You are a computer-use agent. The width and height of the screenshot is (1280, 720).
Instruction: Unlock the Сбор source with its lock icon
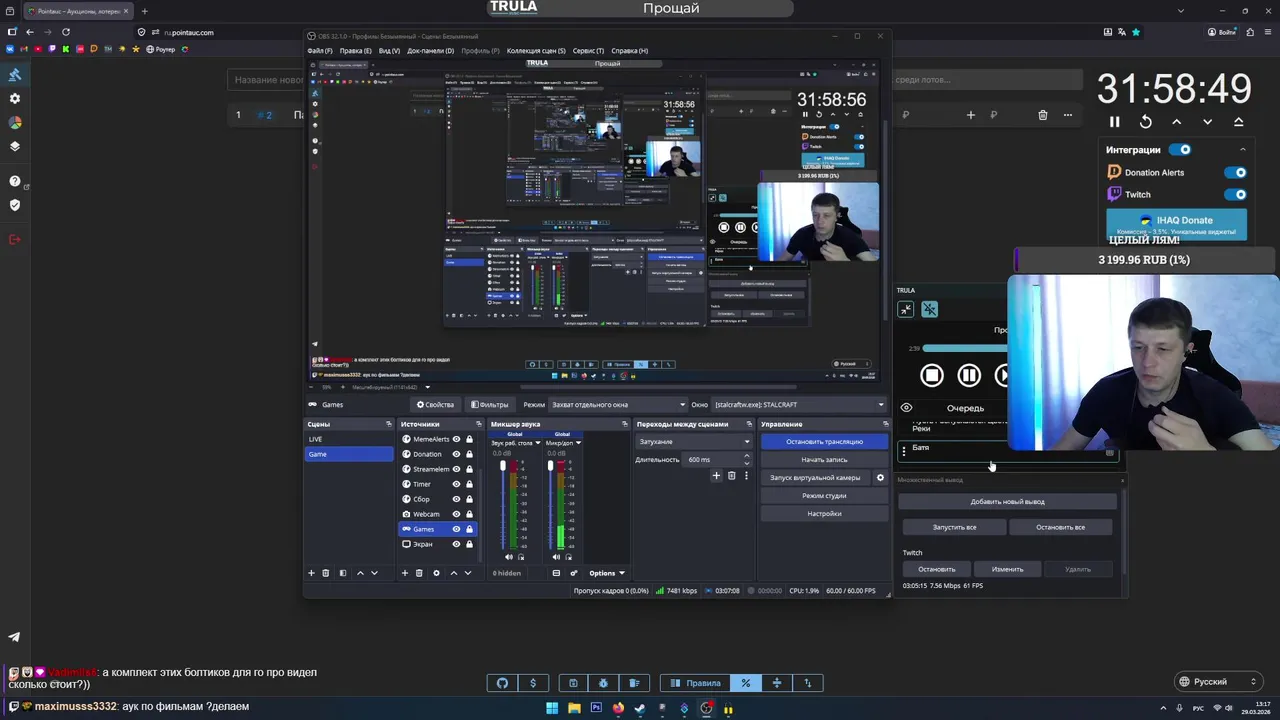pyautogui.click(x=469, y=499)
